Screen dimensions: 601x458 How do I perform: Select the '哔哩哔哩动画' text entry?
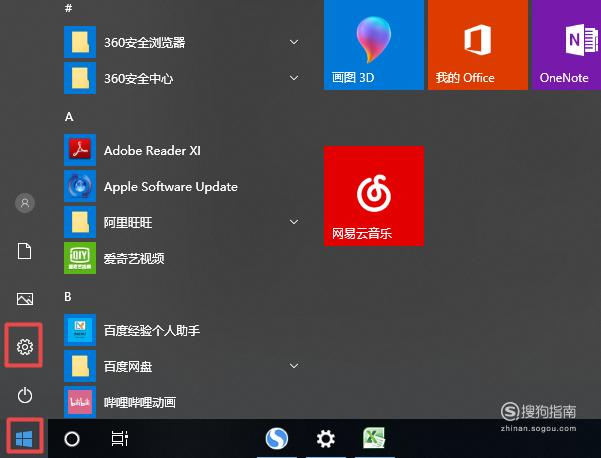click(x=140, y=402)
